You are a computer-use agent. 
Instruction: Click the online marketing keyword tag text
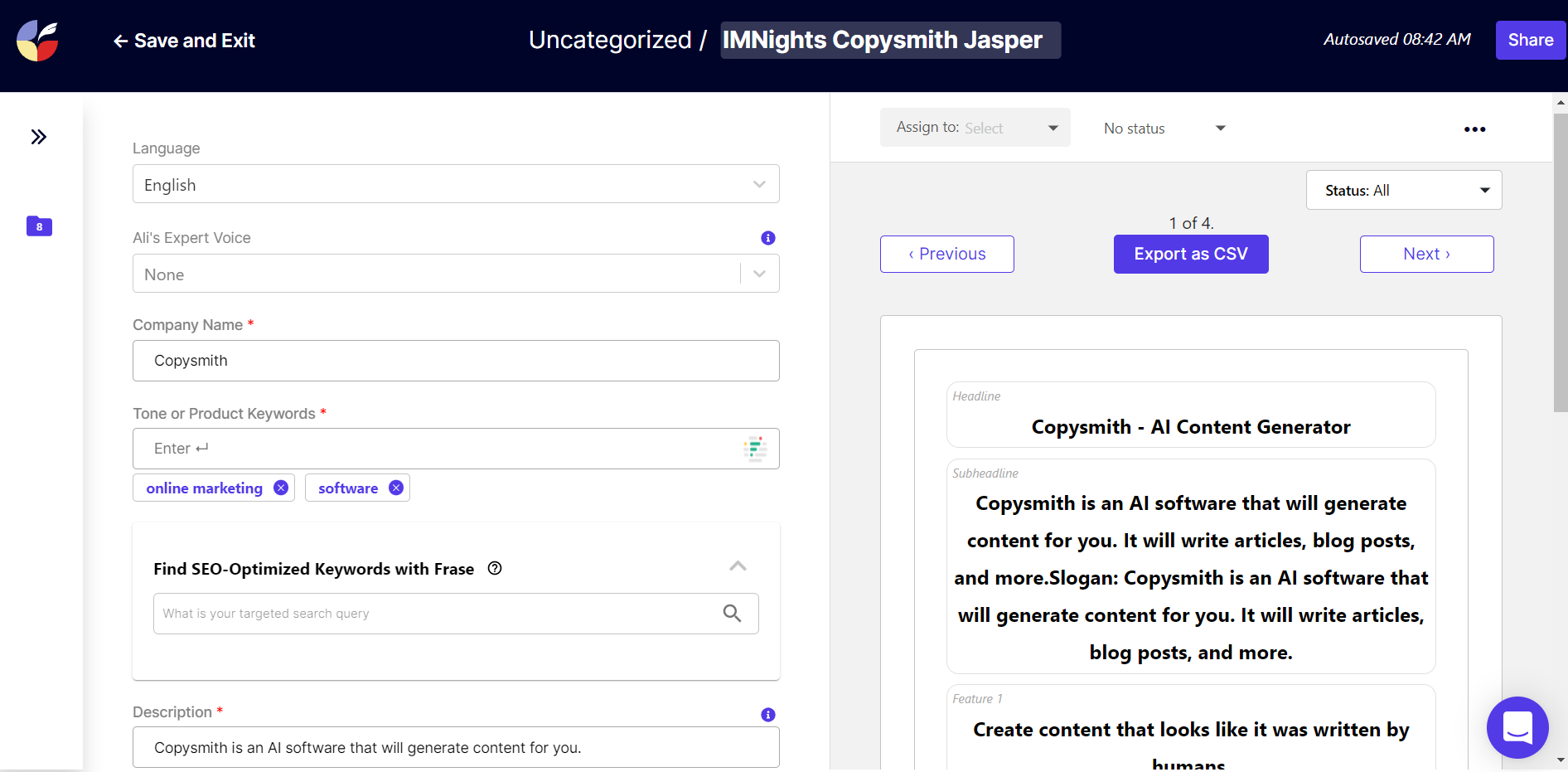[204, 488]
